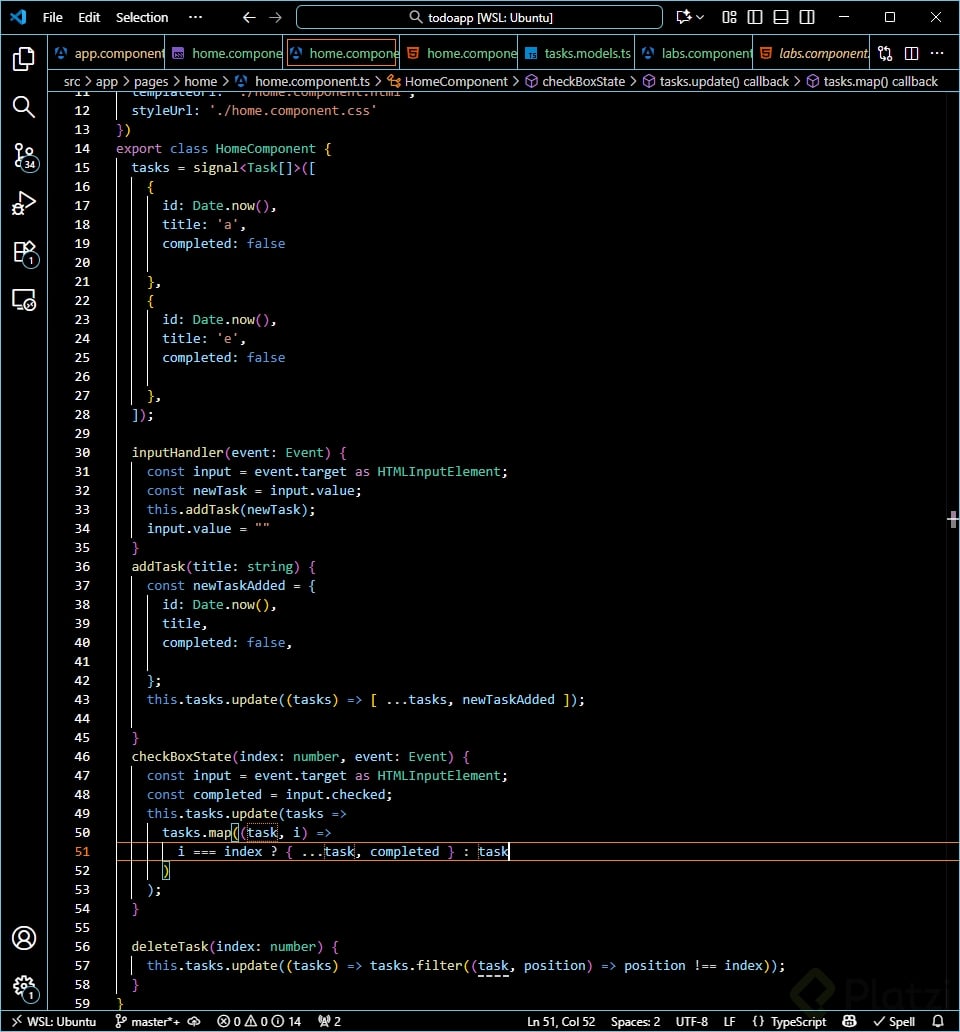Viewport: 960px width, 1032px height.
Task: Expand the hidden menu items ellipsis
Action: (197, 17)
